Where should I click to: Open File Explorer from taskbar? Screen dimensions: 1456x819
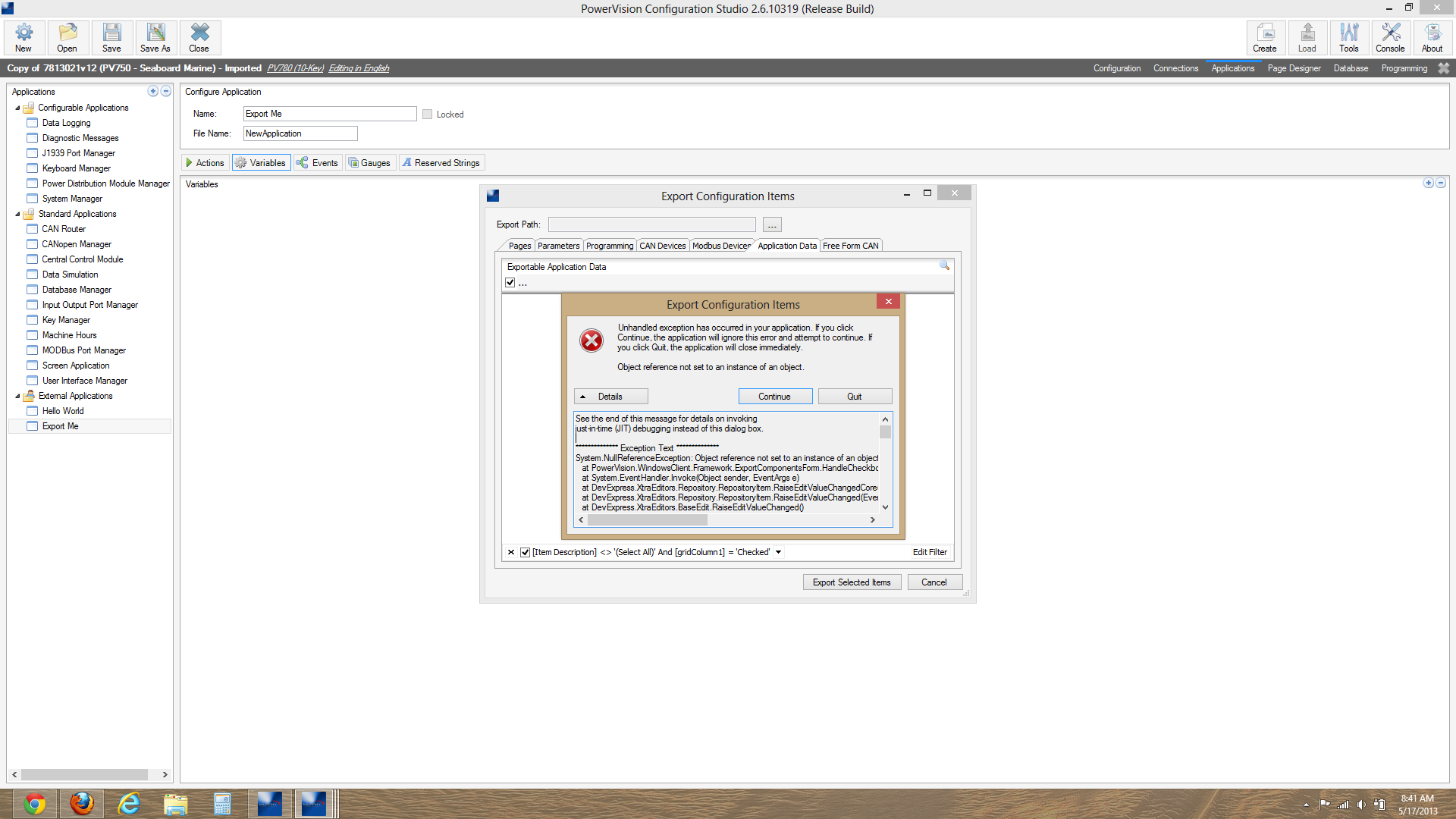[x=175, y=804]
